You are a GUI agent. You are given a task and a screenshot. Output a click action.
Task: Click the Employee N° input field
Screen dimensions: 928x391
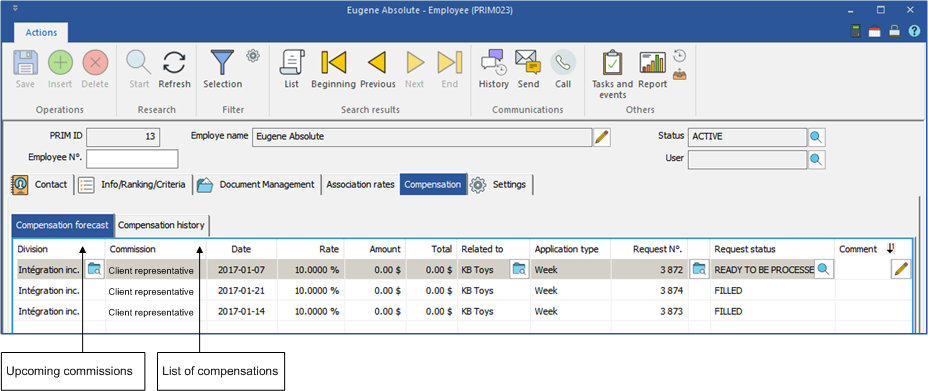(132, 159)
